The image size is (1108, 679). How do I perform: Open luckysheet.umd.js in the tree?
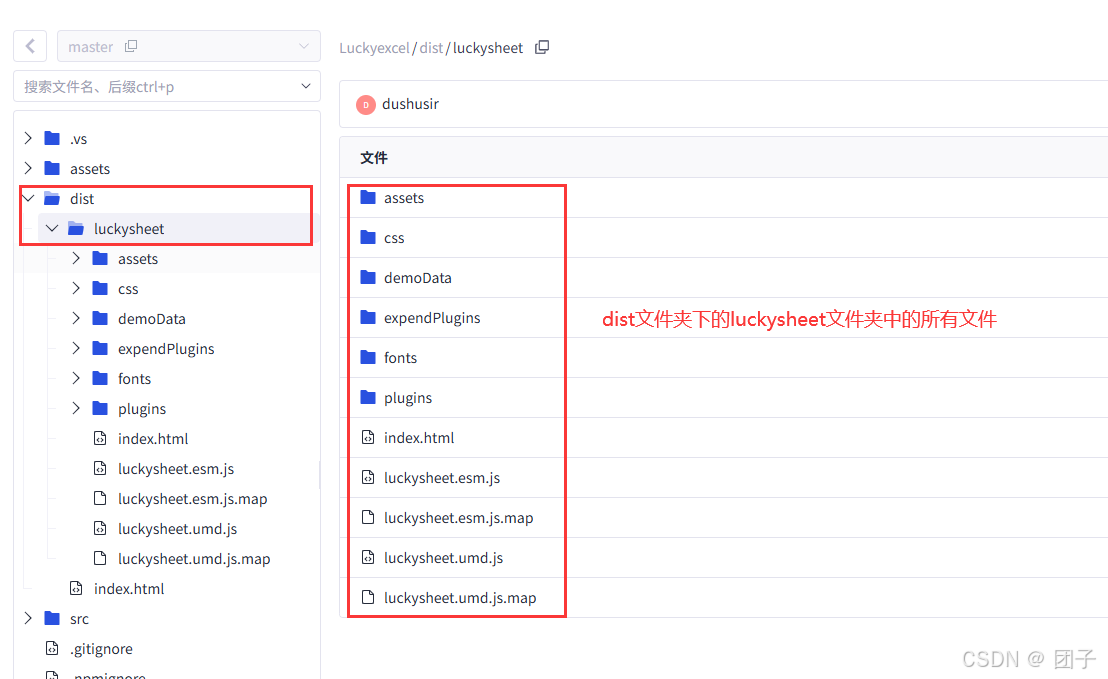pyautogui.click(x=177, y=529)
